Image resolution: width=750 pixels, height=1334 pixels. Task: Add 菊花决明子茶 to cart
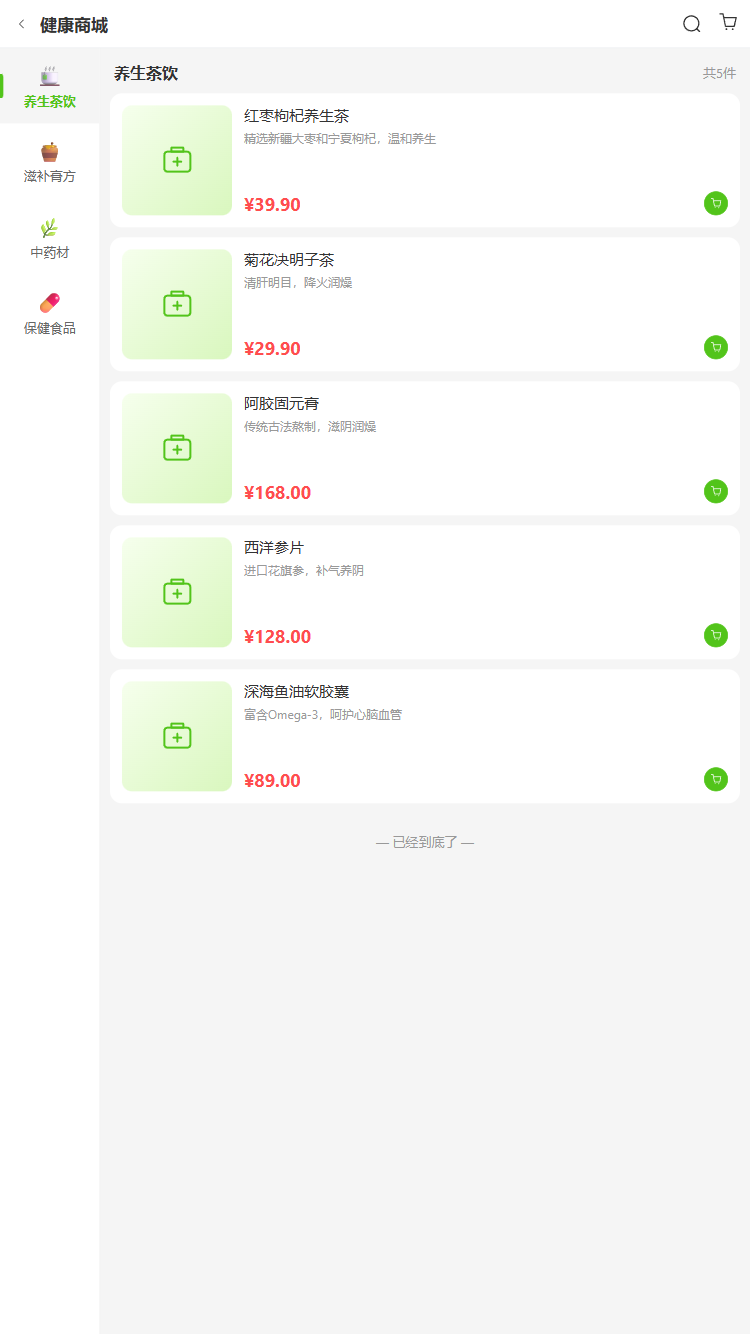pos(715,348)
